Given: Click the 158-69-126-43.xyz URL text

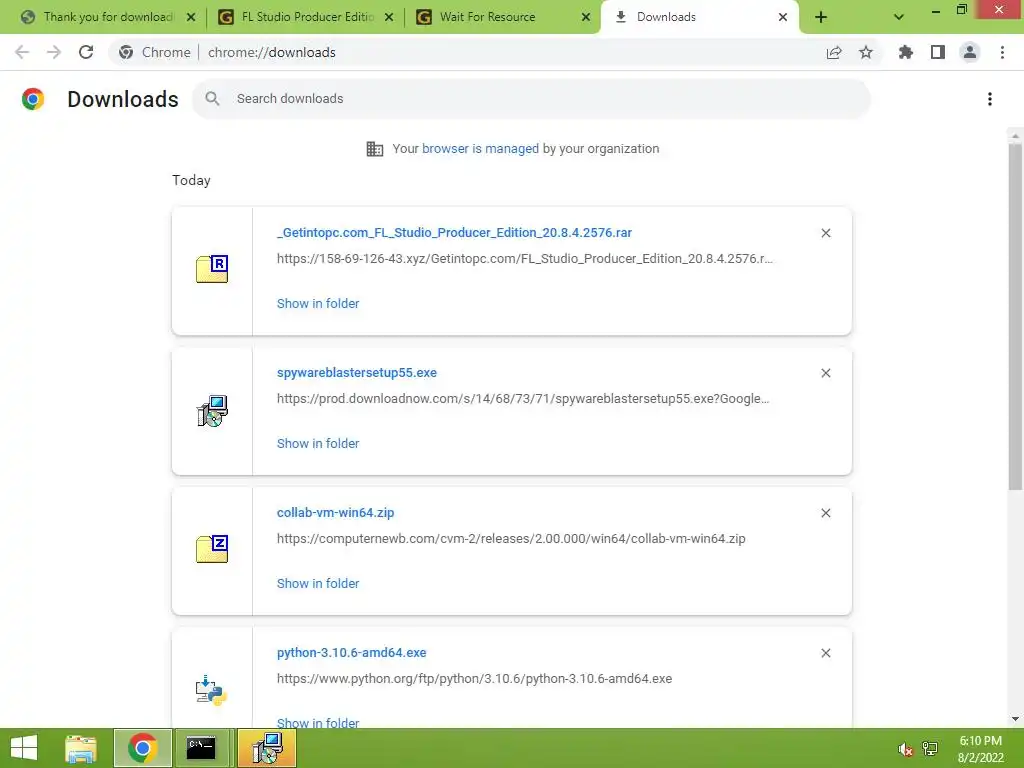Looking at the screenshot, I should (524, 259).
